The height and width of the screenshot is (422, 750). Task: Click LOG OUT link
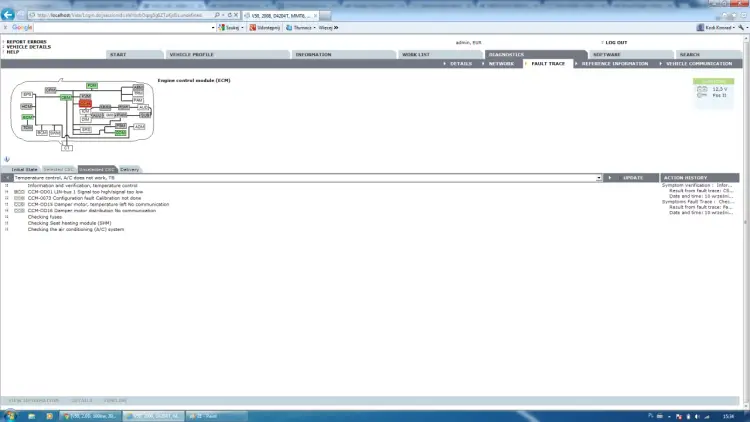click(616, 43)
